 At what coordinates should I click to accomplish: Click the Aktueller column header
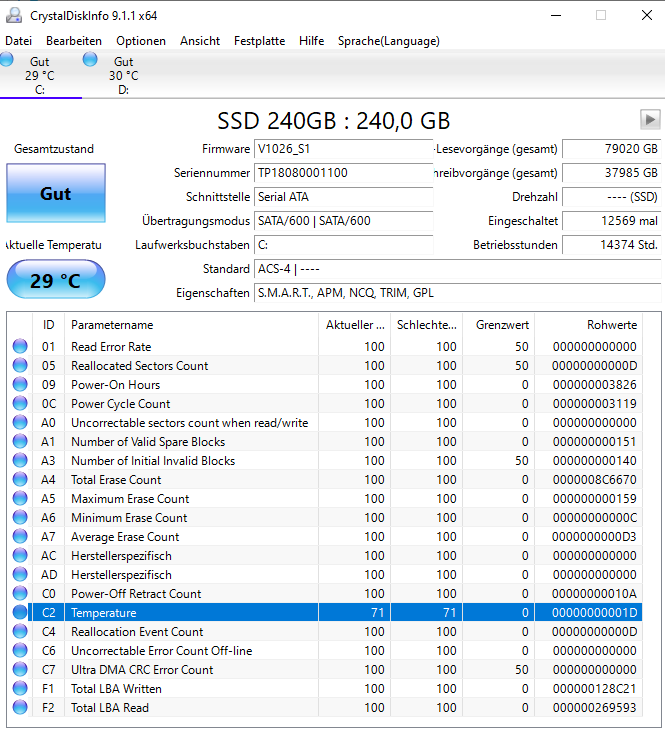point(355,325)
